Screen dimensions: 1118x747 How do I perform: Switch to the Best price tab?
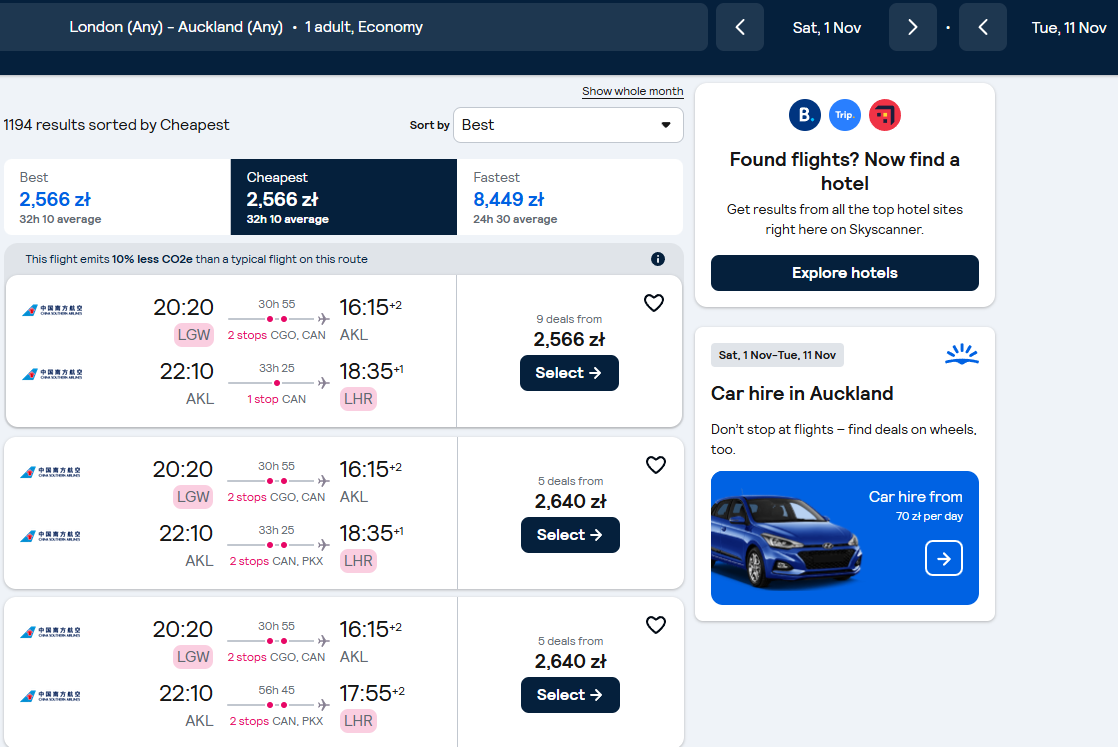pyautogui.click(x=117, y=197)
